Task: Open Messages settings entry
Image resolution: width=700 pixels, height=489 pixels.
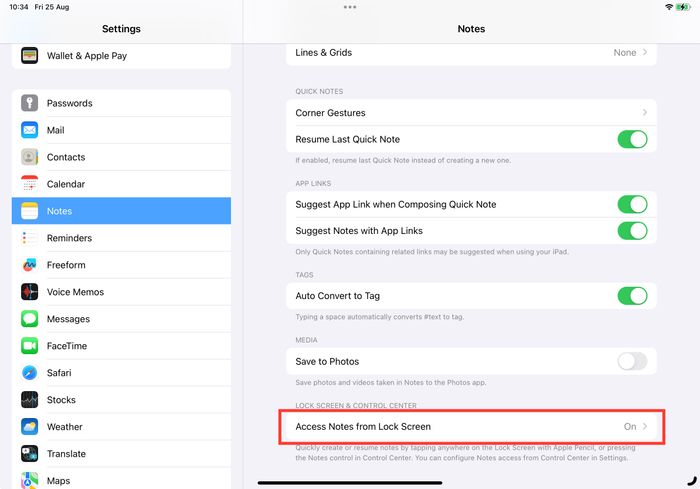Action: tap(68, 319)
